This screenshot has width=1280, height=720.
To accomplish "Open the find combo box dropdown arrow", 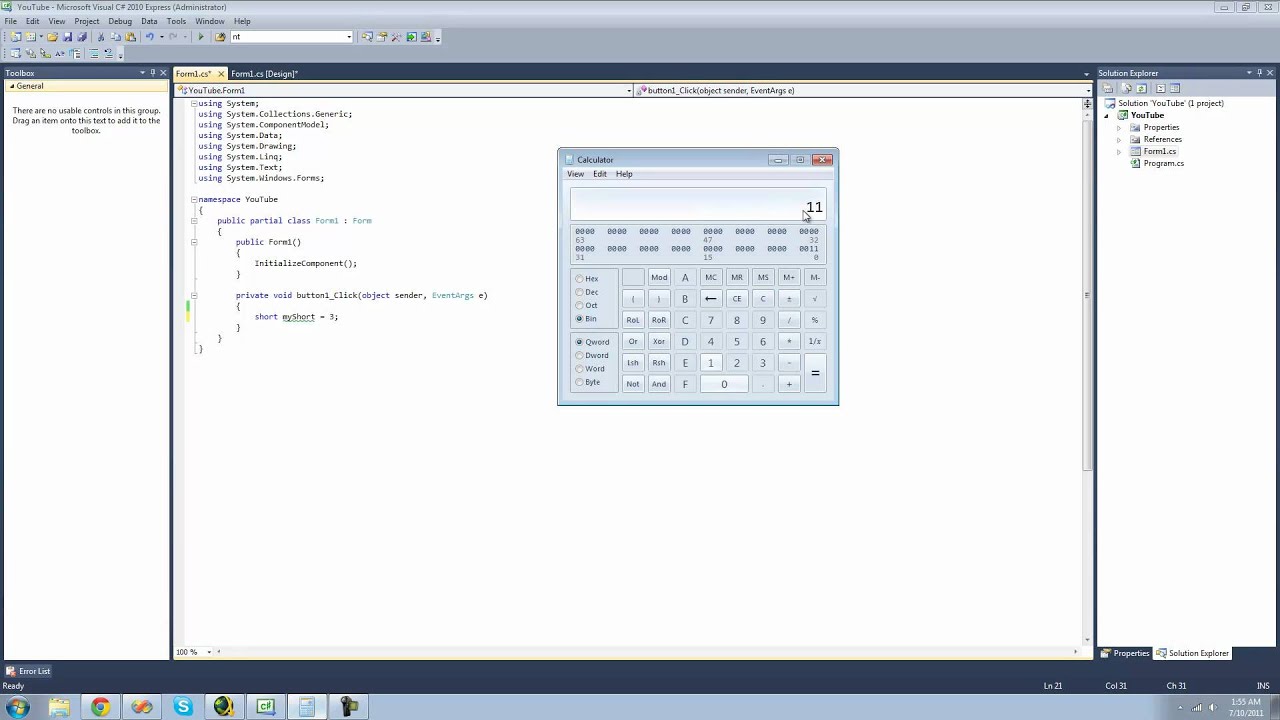I will click(x=349, y=37).
